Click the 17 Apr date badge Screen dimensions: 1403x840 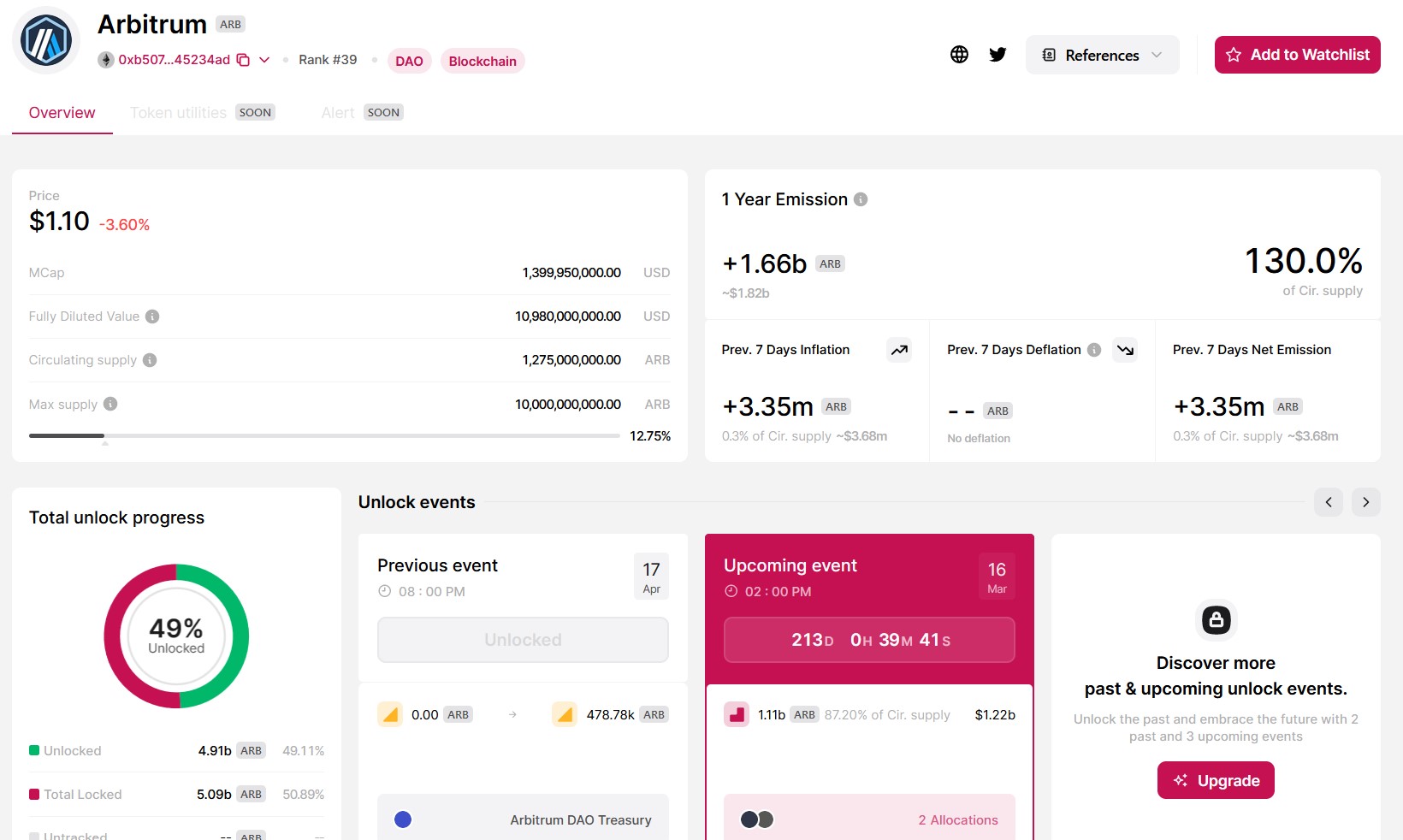651,577
